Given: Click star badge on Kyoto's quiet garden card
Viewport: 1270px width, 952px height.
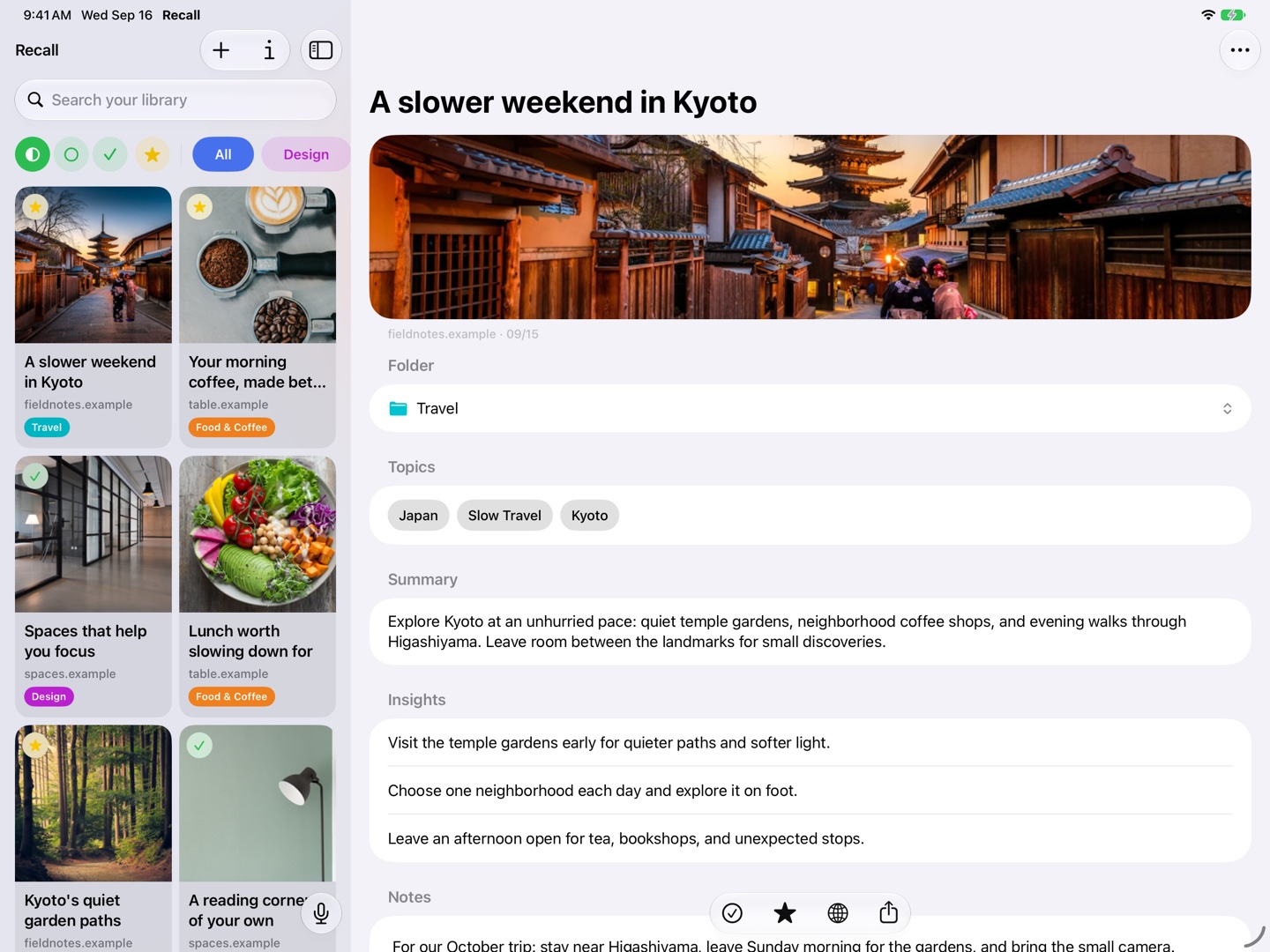Looking at the screenshot, I should pos(35,746).
